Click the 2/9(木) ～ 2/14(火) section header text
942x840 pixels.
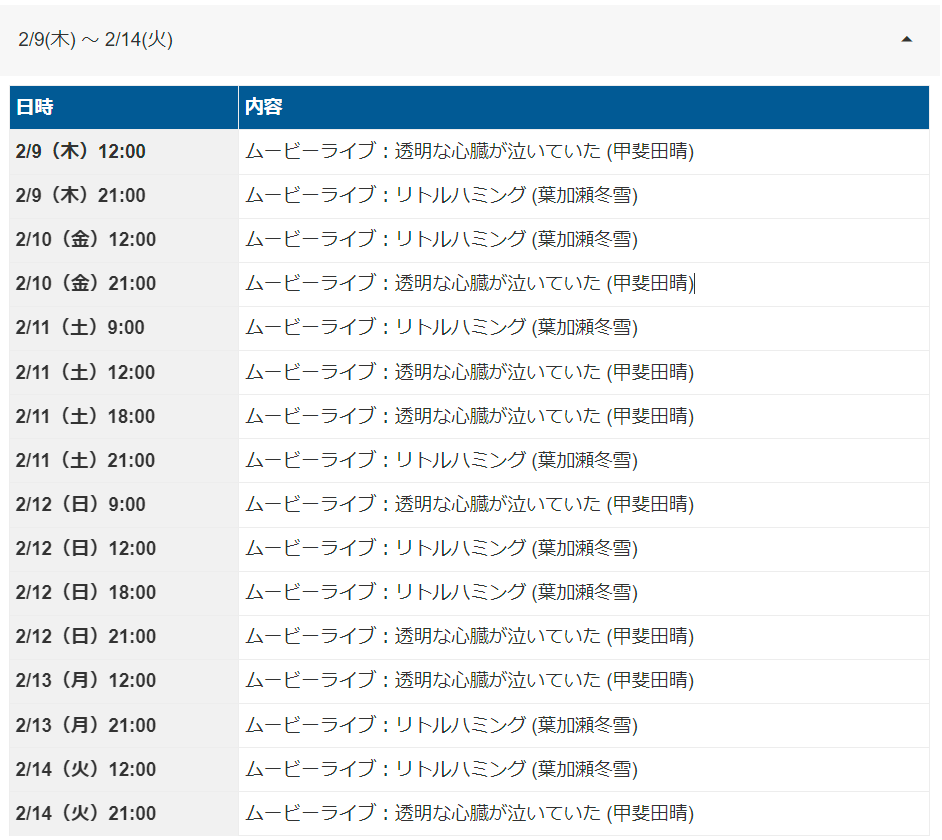click(96, 40)
